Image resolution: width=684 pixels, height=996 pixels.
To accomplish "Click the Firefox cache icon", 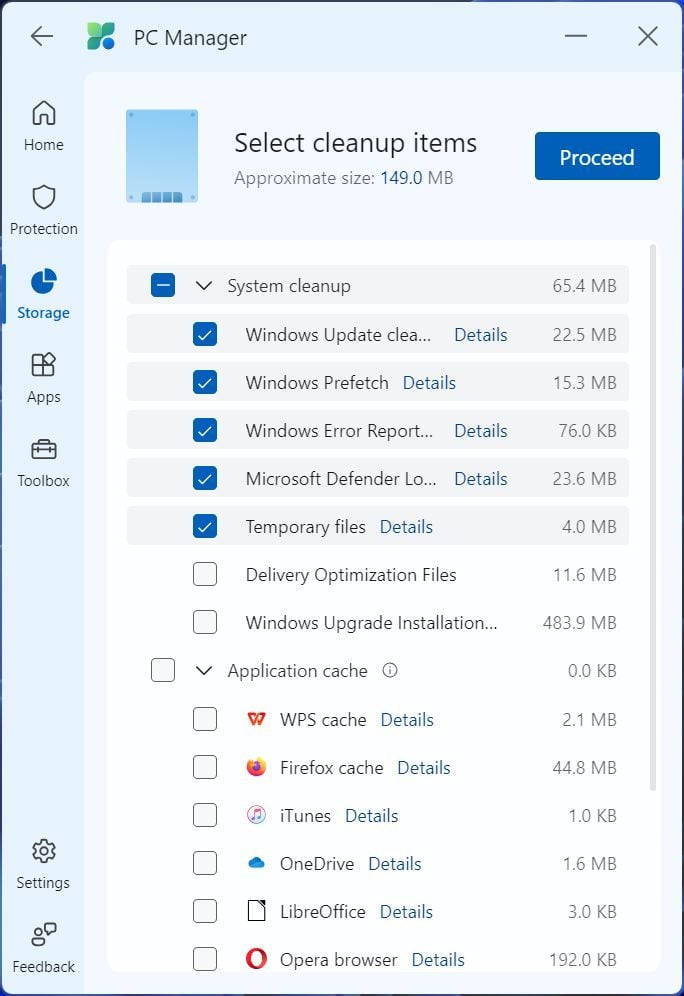I will click(x=256, y=768).
